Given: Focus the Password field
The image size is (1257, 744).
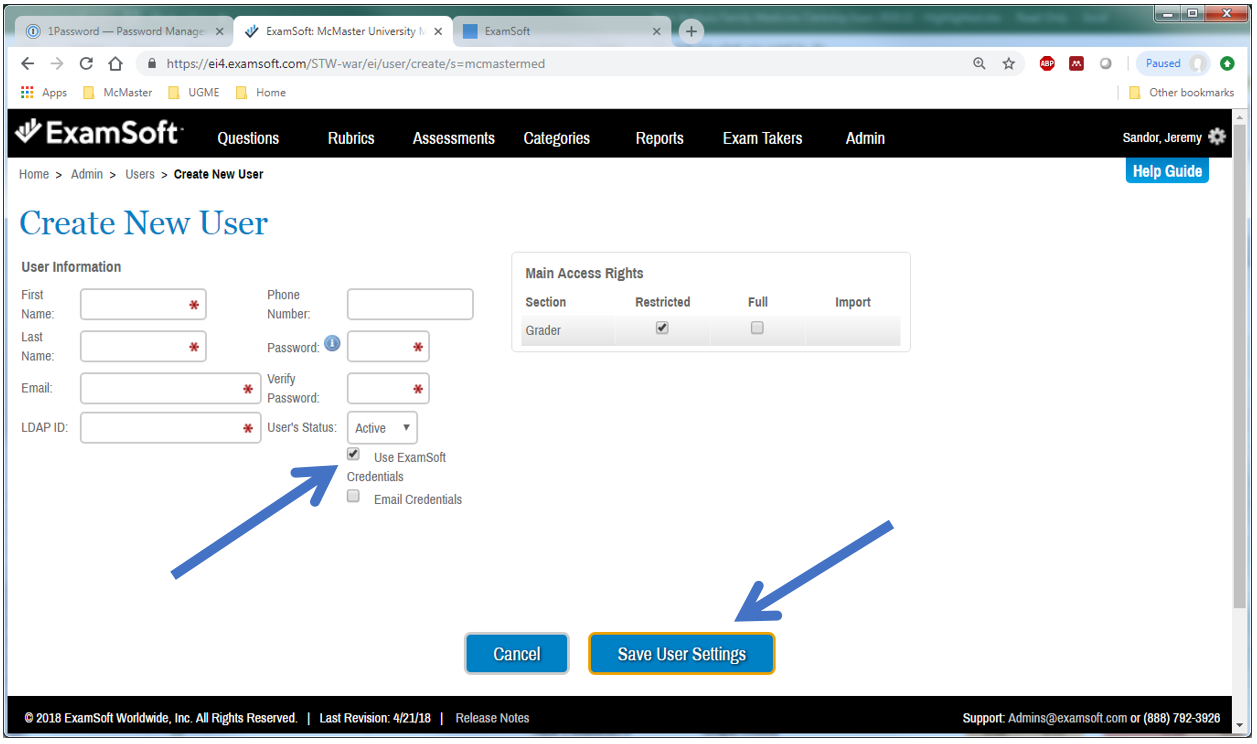Looking at the screenshot, I should tap(388, 346).
